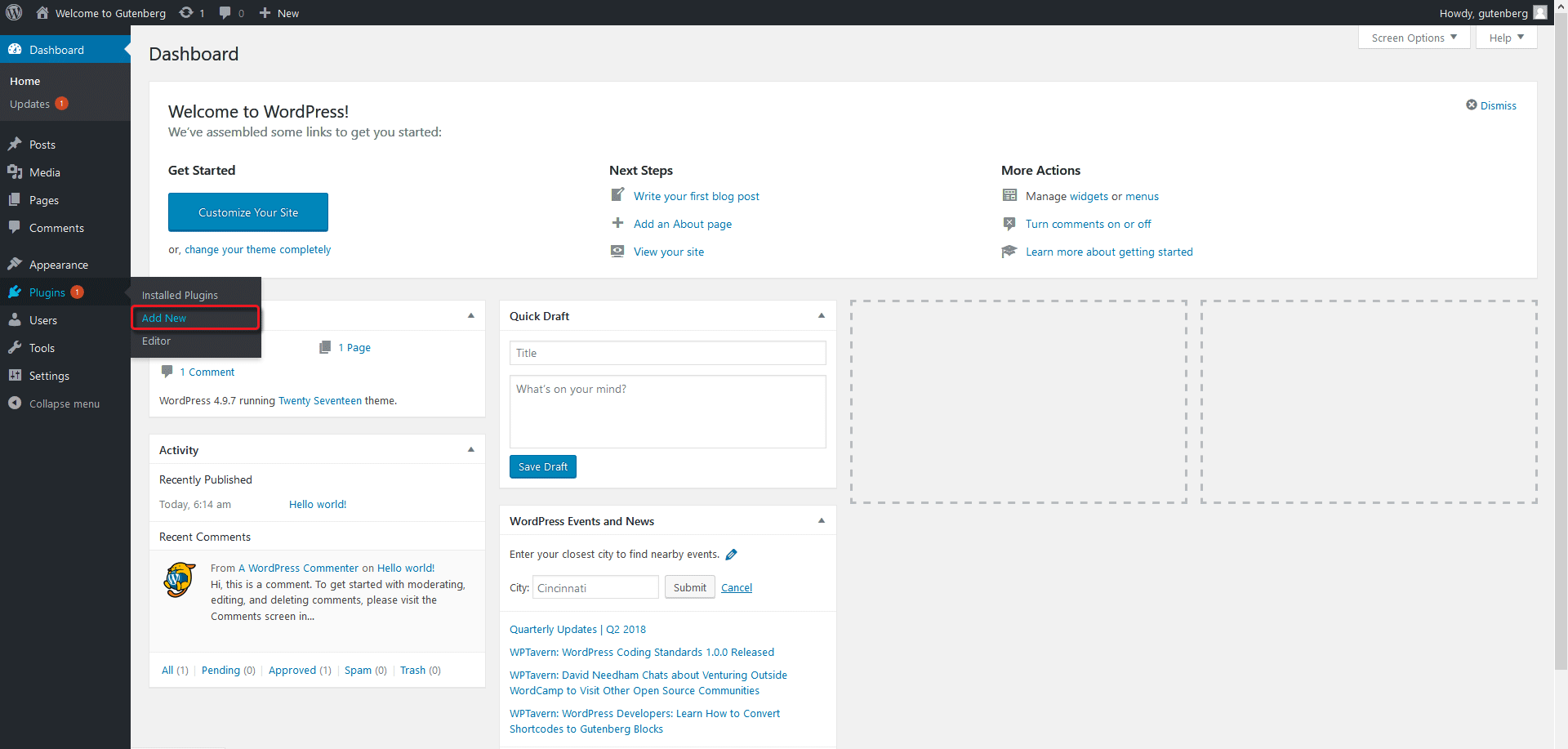Open Appearance in the sidebar menu
Screen dimensions: 1568x749
(x=58, y=265)
